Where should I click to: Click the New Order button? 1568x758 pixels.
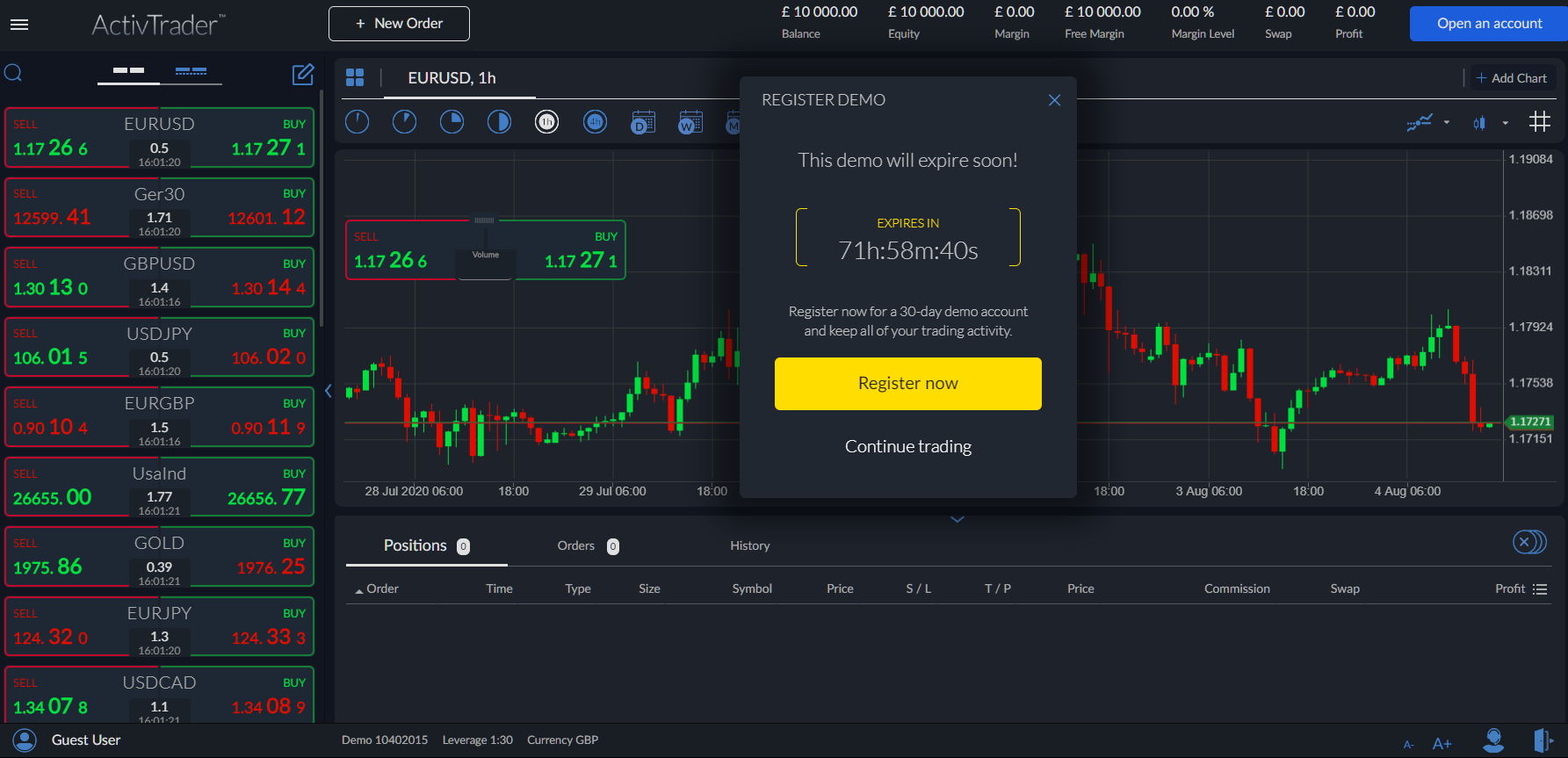coord(399,24)
